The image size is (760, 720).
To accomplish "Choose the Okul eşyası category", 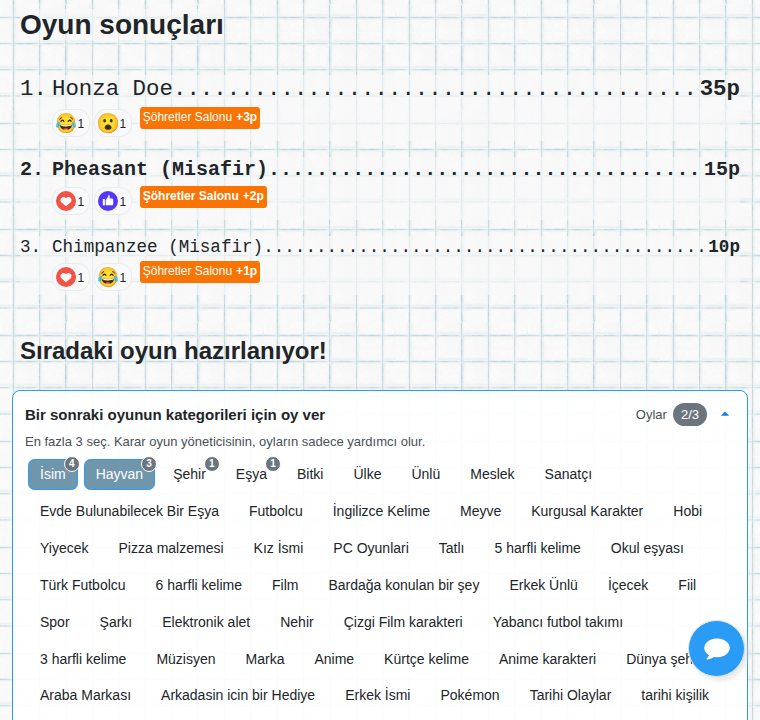I will [647, 548].
